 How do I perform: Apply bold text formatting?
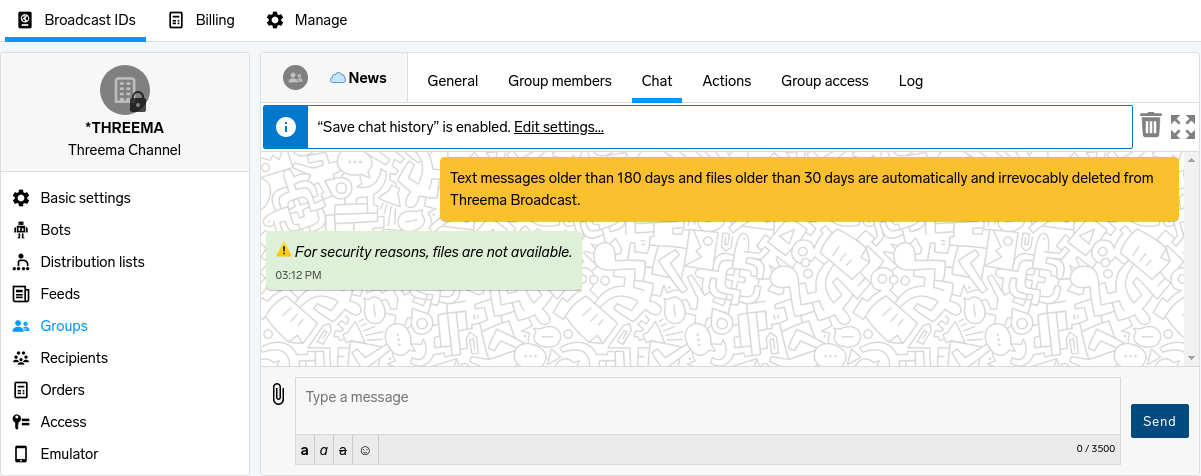click(305, 451)
